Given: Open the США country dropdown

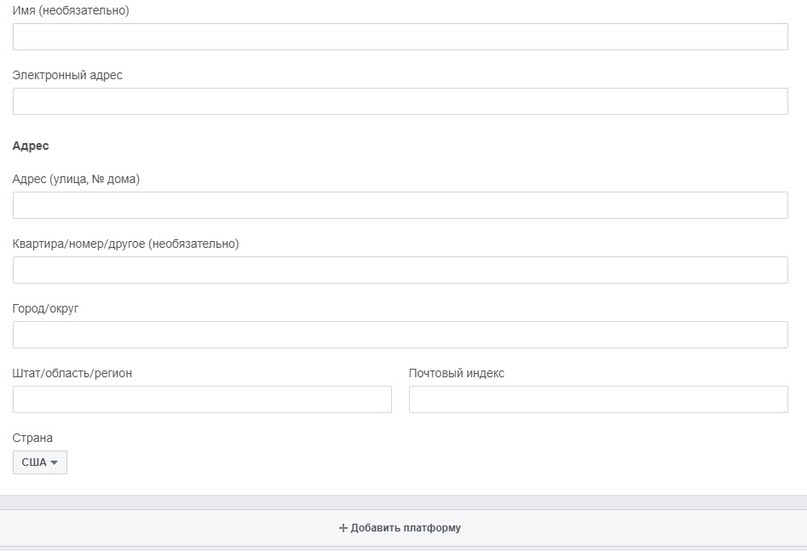Looking at the screenshot, I should pos(40,462).
